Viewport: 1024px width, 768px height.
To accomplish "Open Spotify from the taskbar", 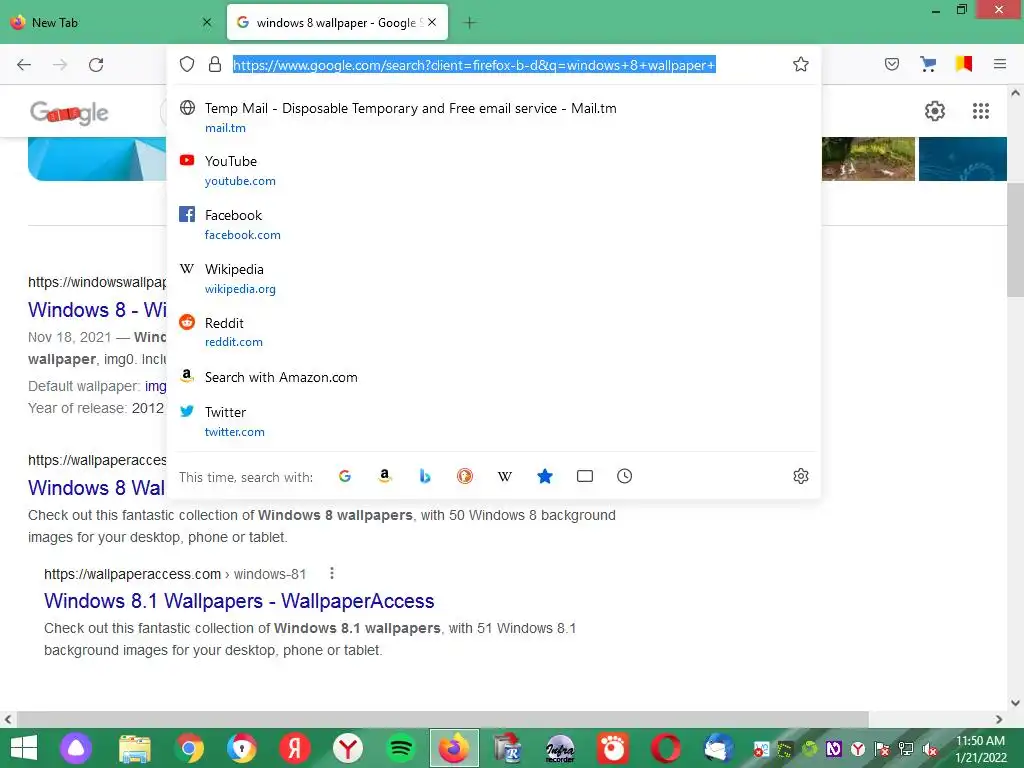I will pos(400,748).
